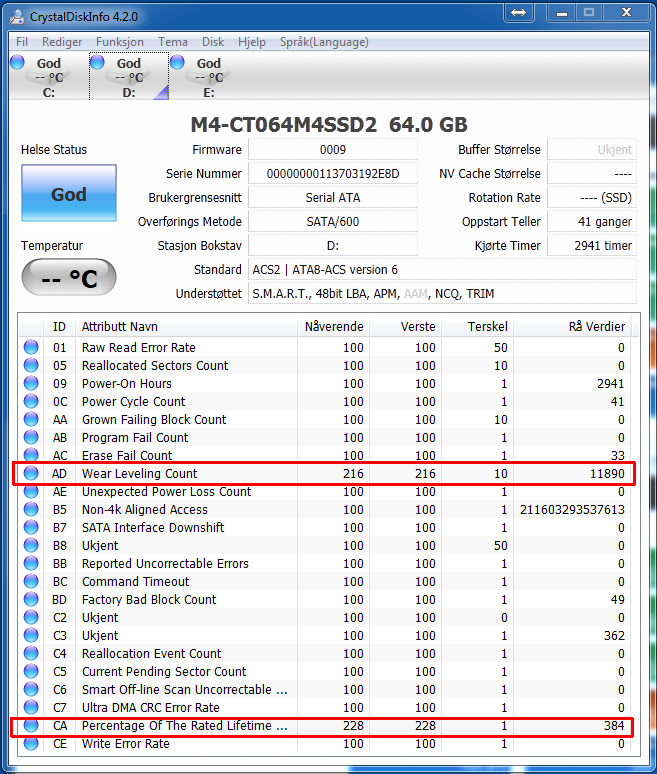Viewport: 657px width, 774px height.
Task: Click the Firmware value field 0009
Action: (x=333, y=150)
